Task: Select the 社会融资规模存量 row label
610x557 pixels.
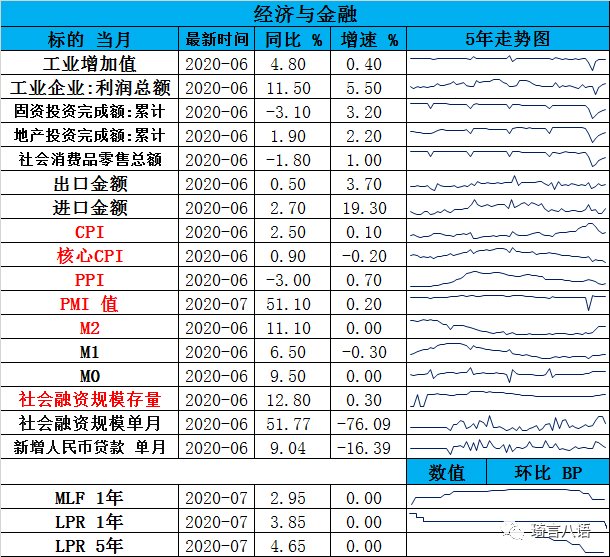Action: coord(90,400)
